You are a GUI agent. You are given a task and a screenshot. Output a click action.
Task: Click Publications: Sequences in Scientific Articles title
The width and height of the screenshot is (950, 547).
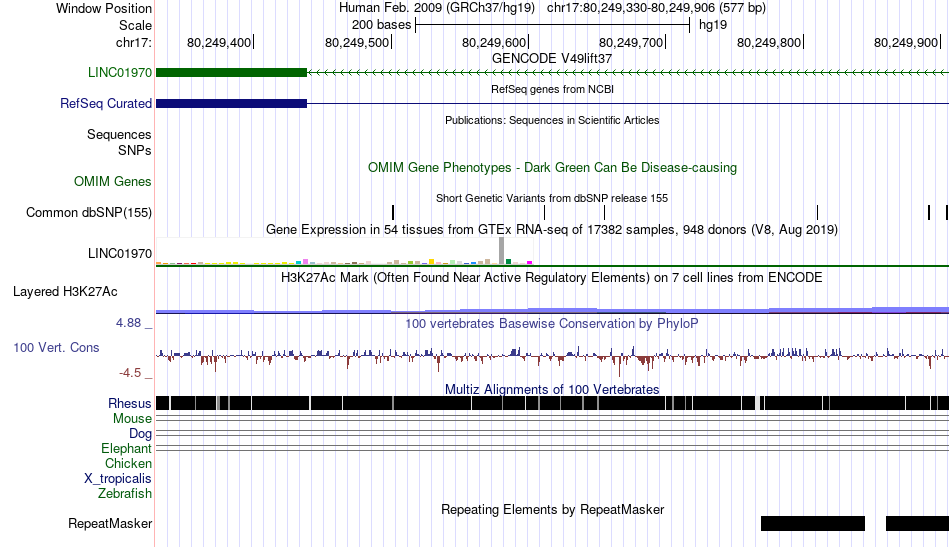point(552,120)
